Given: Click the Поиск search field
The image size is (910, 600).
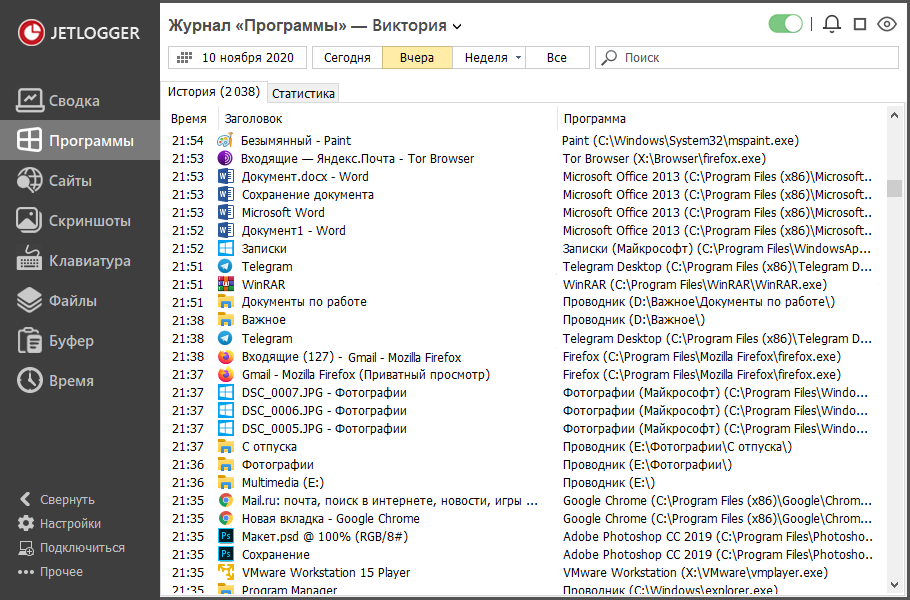Looking at the screenshot, I should [745, 58].
